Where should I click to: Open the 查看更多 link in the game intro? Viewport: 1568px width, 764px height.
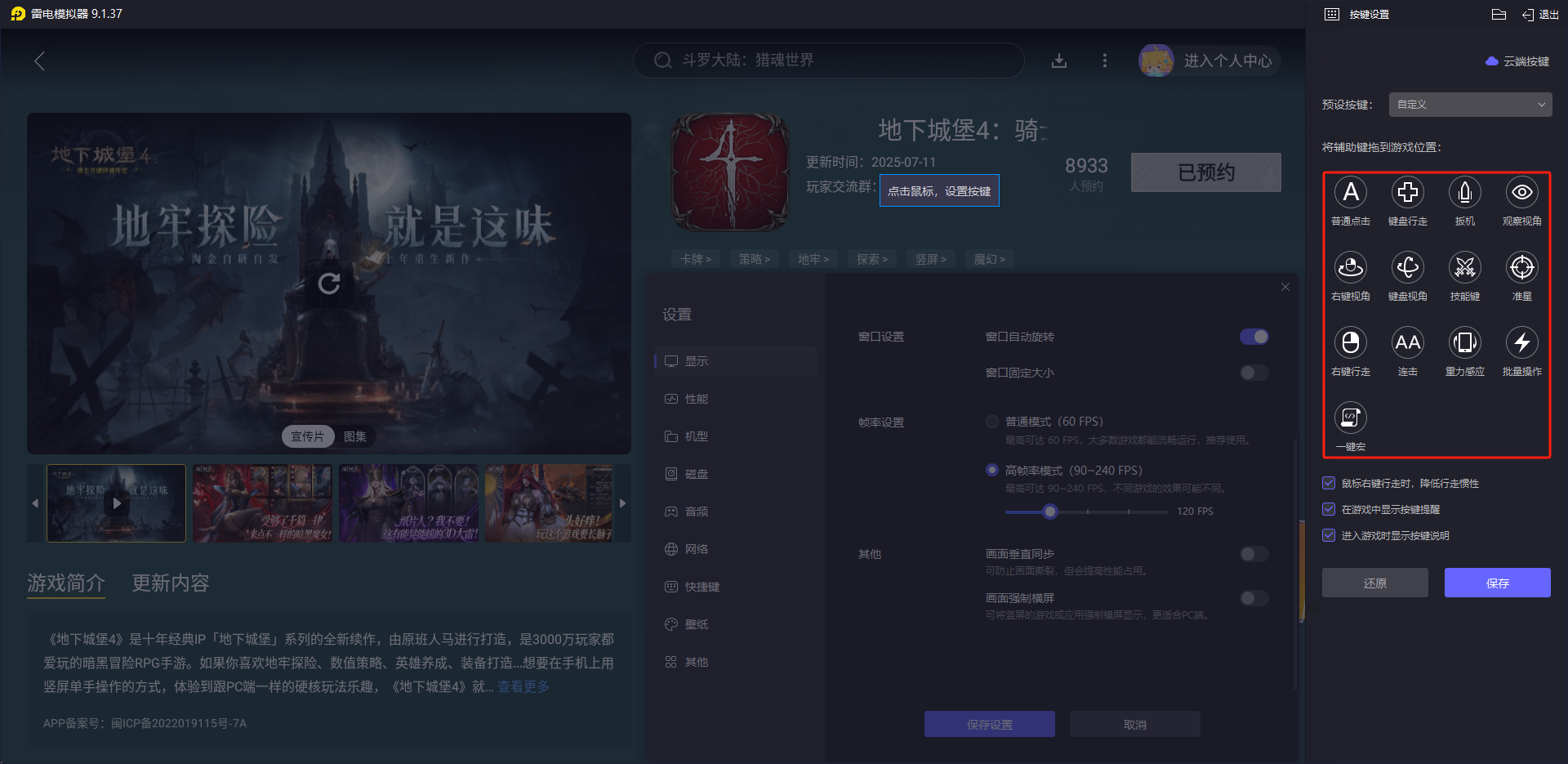tap(523, 686)
